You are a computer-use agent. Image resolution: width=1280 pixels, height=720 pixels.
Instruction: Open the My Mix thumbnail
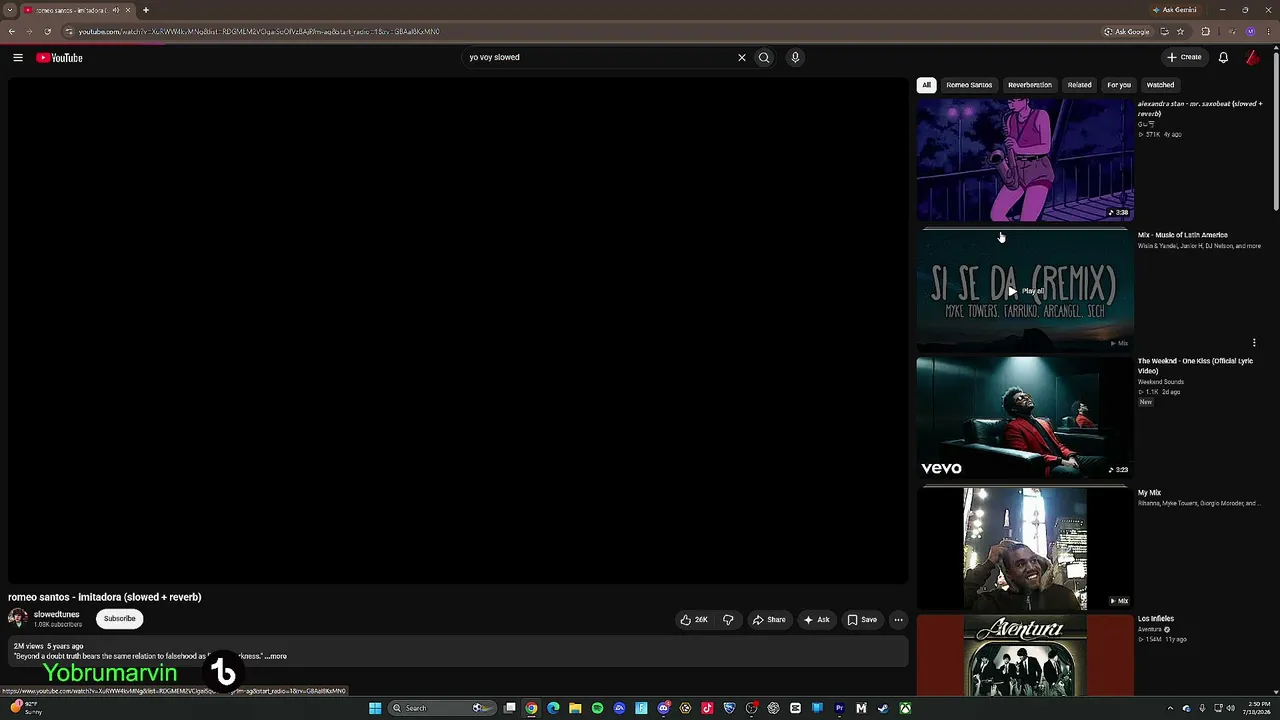1025,549
